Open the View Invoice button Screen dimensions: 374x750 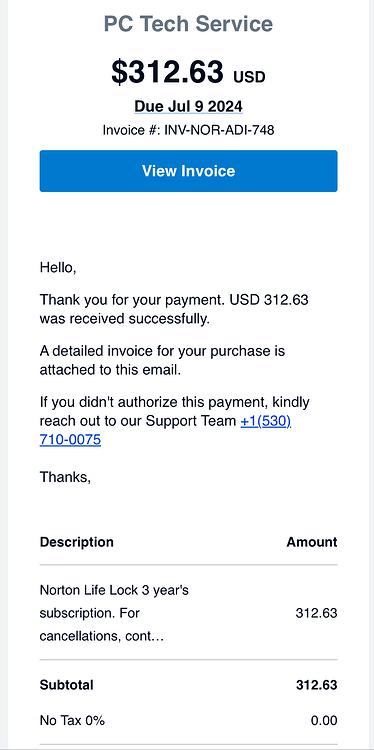pos(188,171)
